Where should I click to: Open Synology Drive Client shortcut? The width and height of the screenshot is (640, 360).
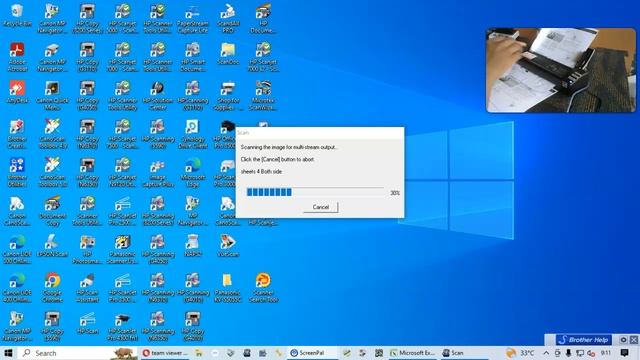tap(193, 134)
